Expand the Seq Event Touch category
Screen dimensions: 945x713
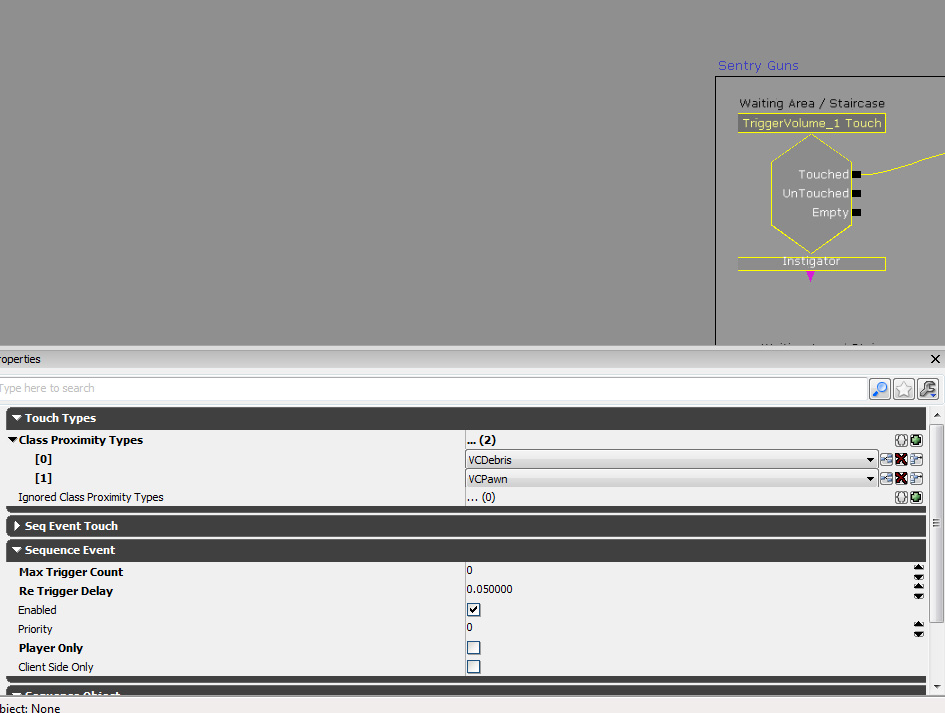click(x=17, y=526)
